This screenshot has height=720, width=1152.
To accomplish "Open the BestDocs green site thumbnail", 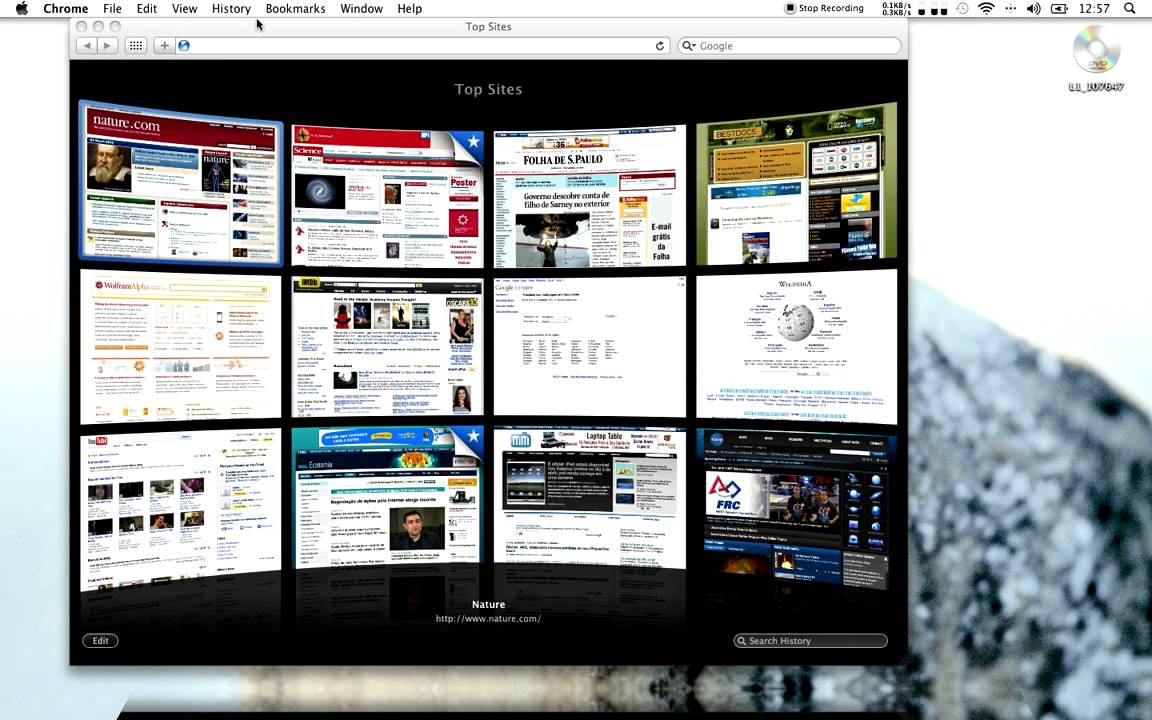I will (x=796, y=184).
